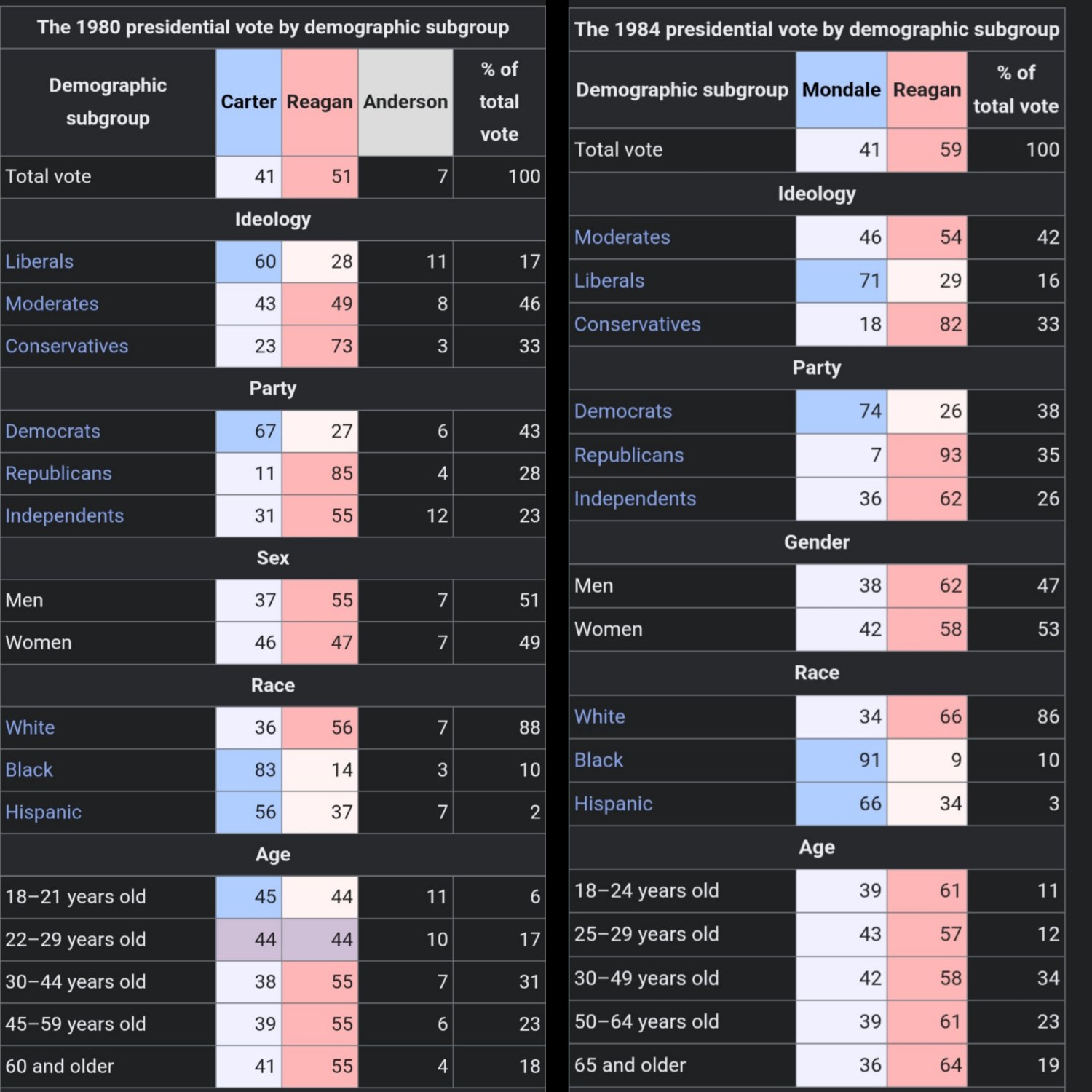Image resolution: width=1092 pixels, height=1092 pixels.
Task: Open the Moderates link in 1984 table
Action: coord(622,237)
